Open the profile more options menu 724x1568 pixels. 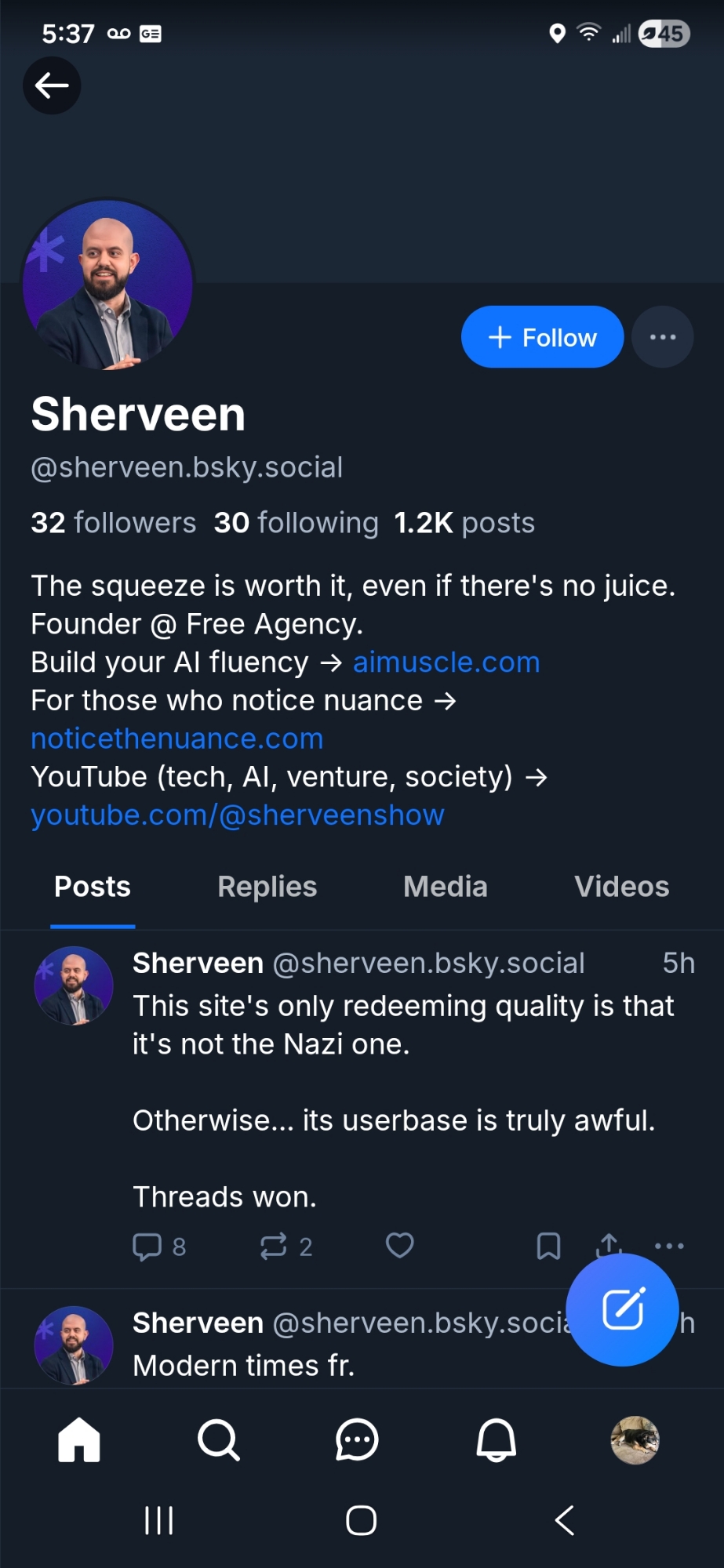pos(663,337)
